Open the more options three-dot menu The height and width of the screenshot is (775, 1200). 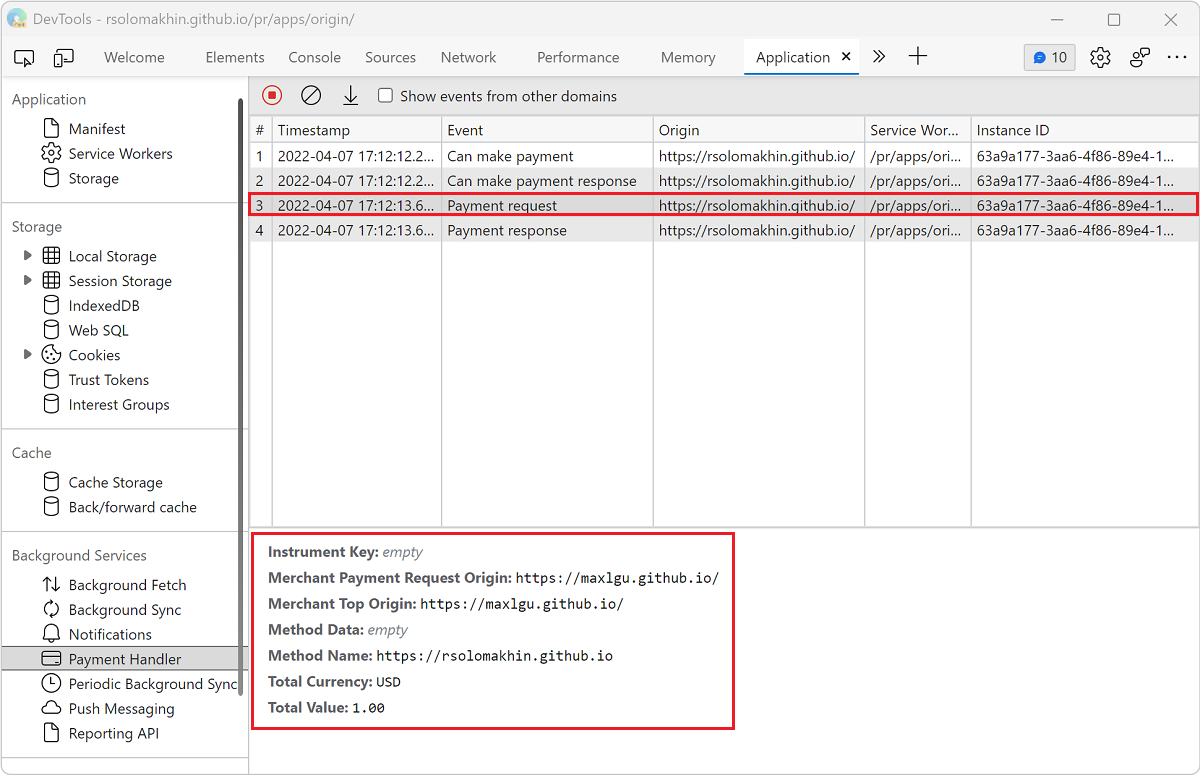1176,57
